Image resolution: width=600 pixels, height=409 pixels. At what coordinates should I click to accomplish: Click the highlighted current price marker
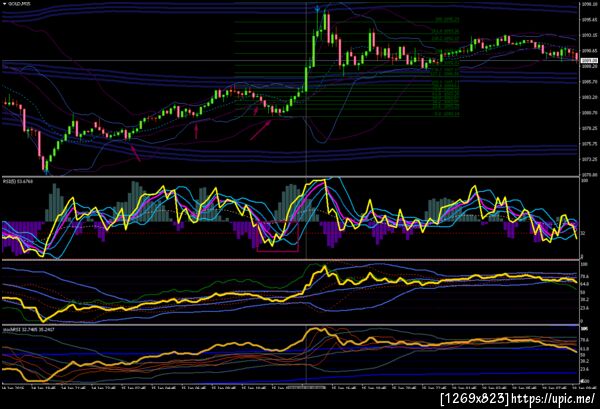point(590,60)
